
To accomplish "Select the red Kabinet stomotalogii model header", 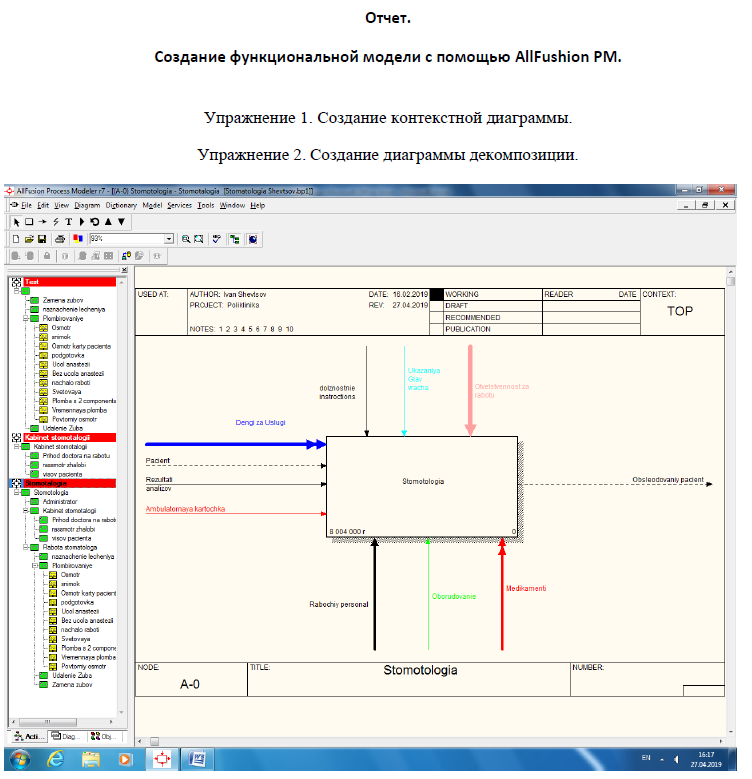I will (x=70, y=438).
